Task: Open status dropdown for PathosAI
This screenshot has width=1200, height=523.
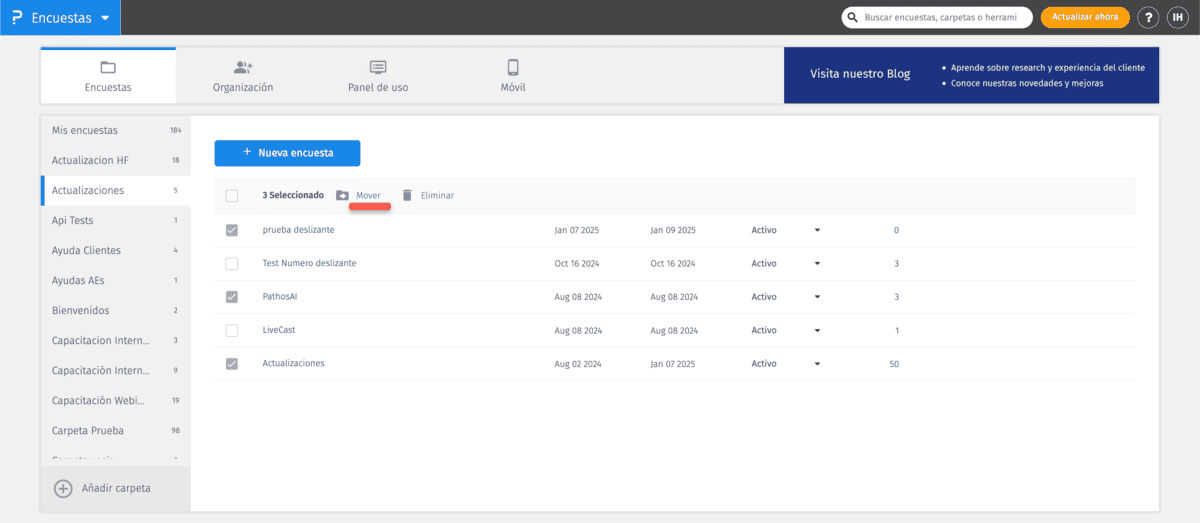Action: pyautogui.click(x=817, y=297)
